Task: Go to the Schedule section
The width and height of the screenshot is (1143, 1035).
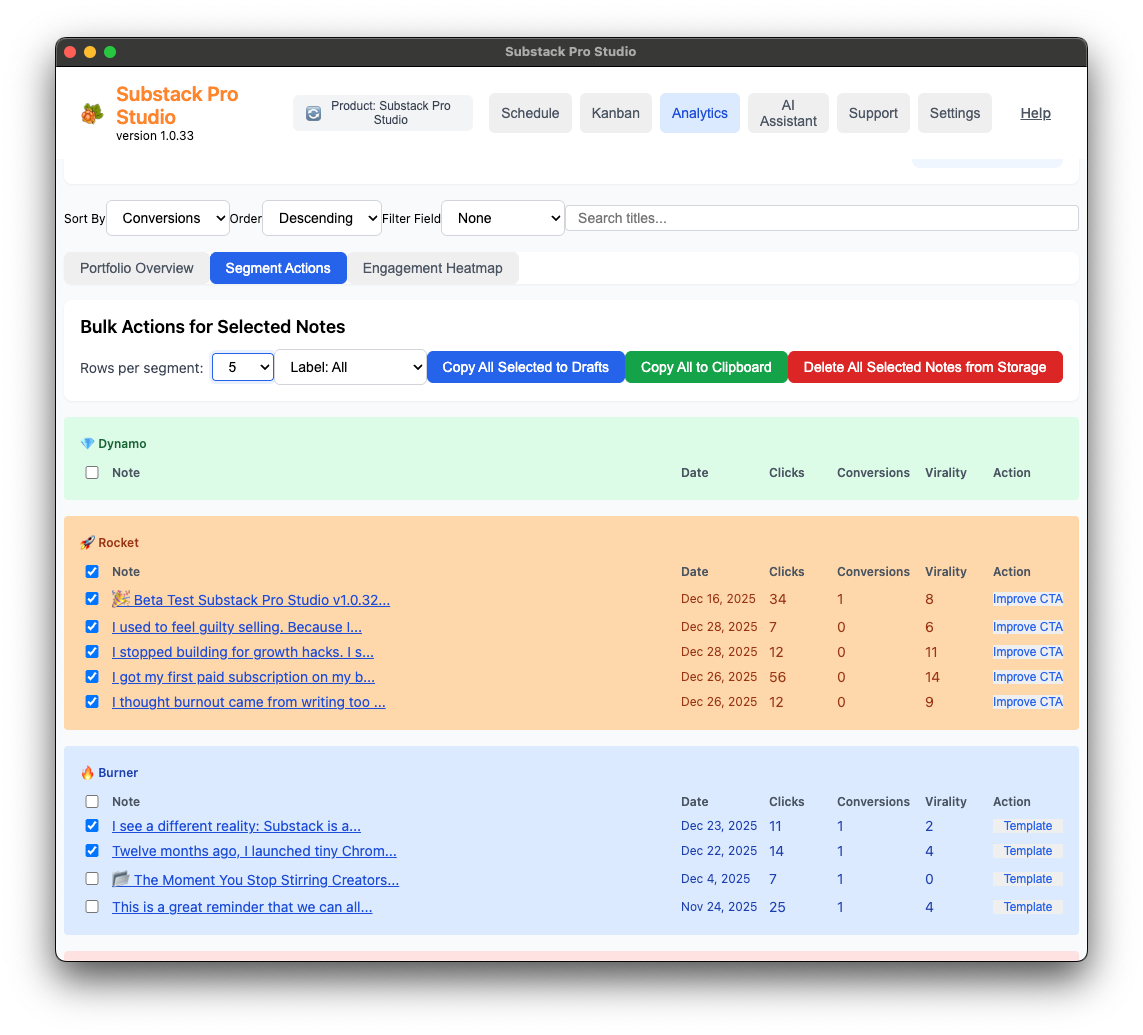Action: click(530, 113)
